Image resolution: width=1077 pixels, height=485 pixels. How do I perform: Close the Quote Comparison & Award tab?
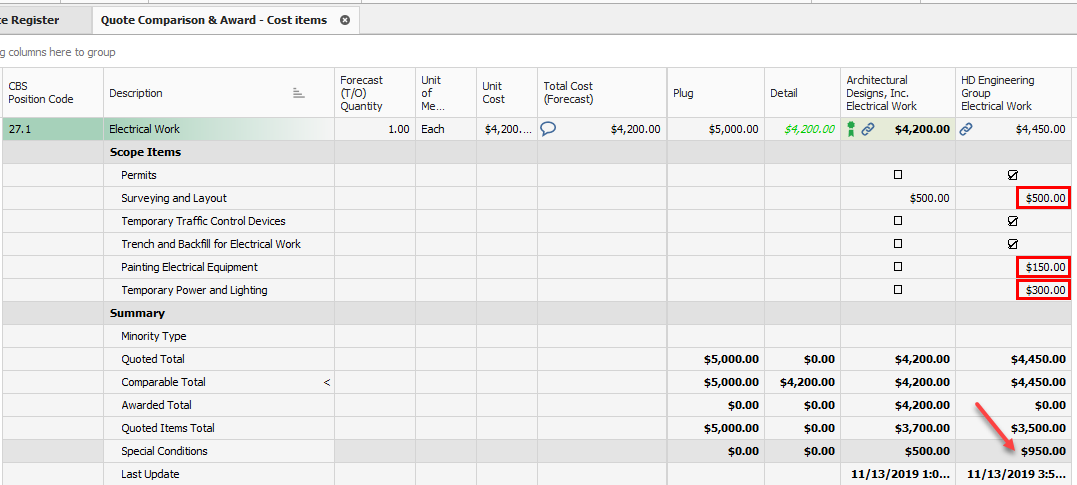coord(345,20)
